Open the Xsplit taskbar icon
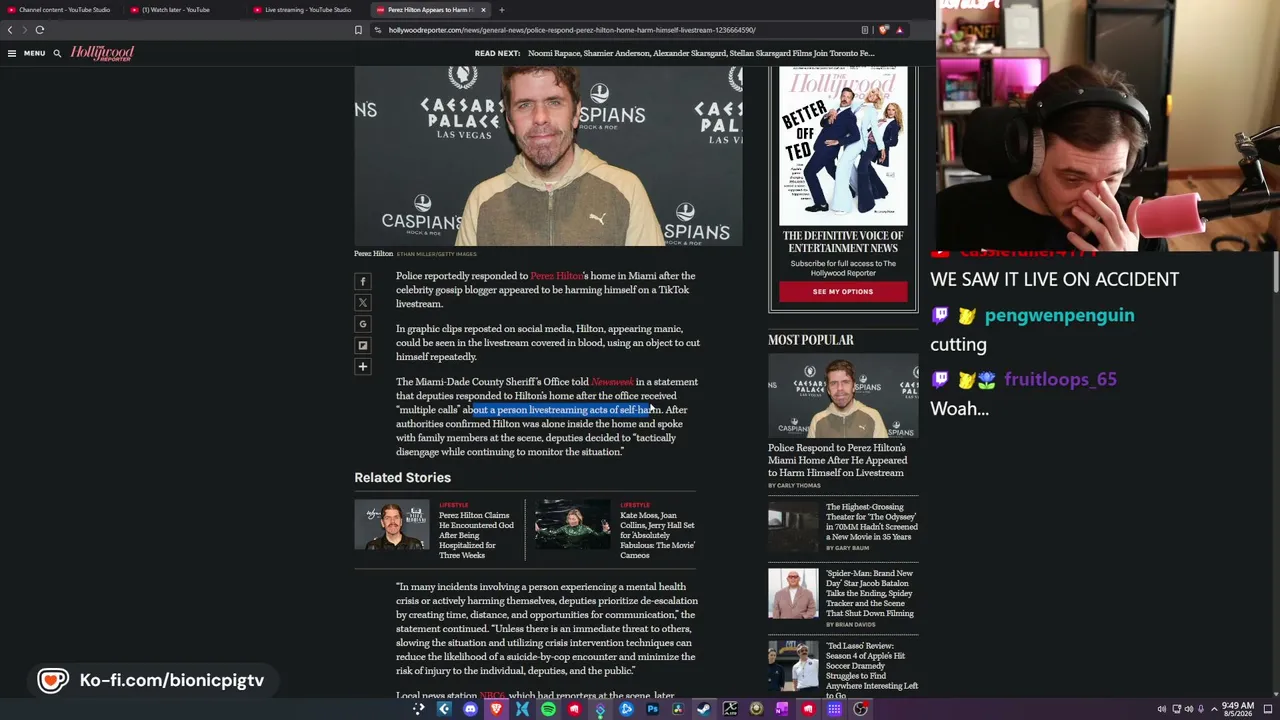This screenshot has height=720, width=1280. tap(522, 709)
